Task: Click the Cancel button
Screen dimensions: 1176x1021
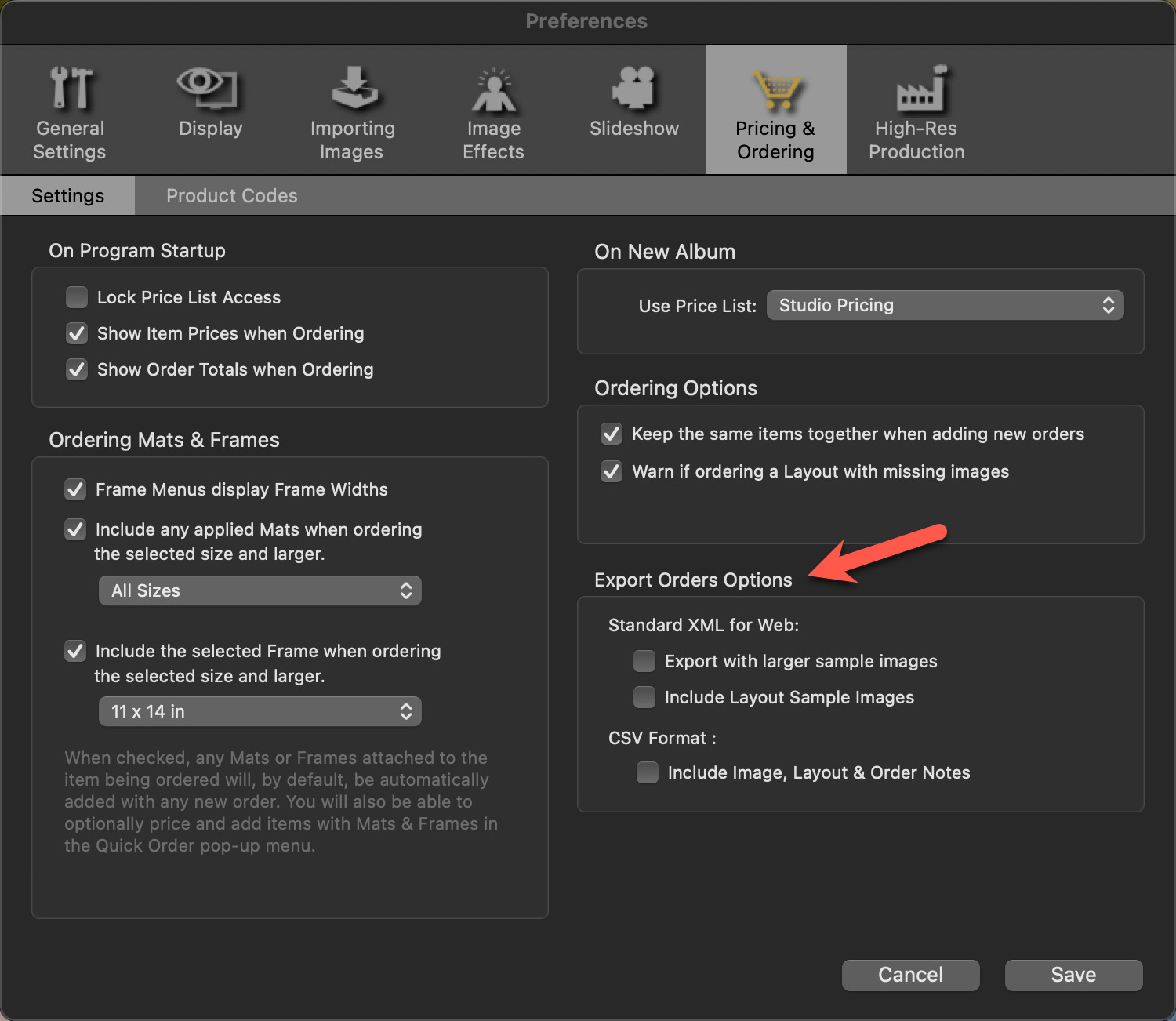Action: 910,975
